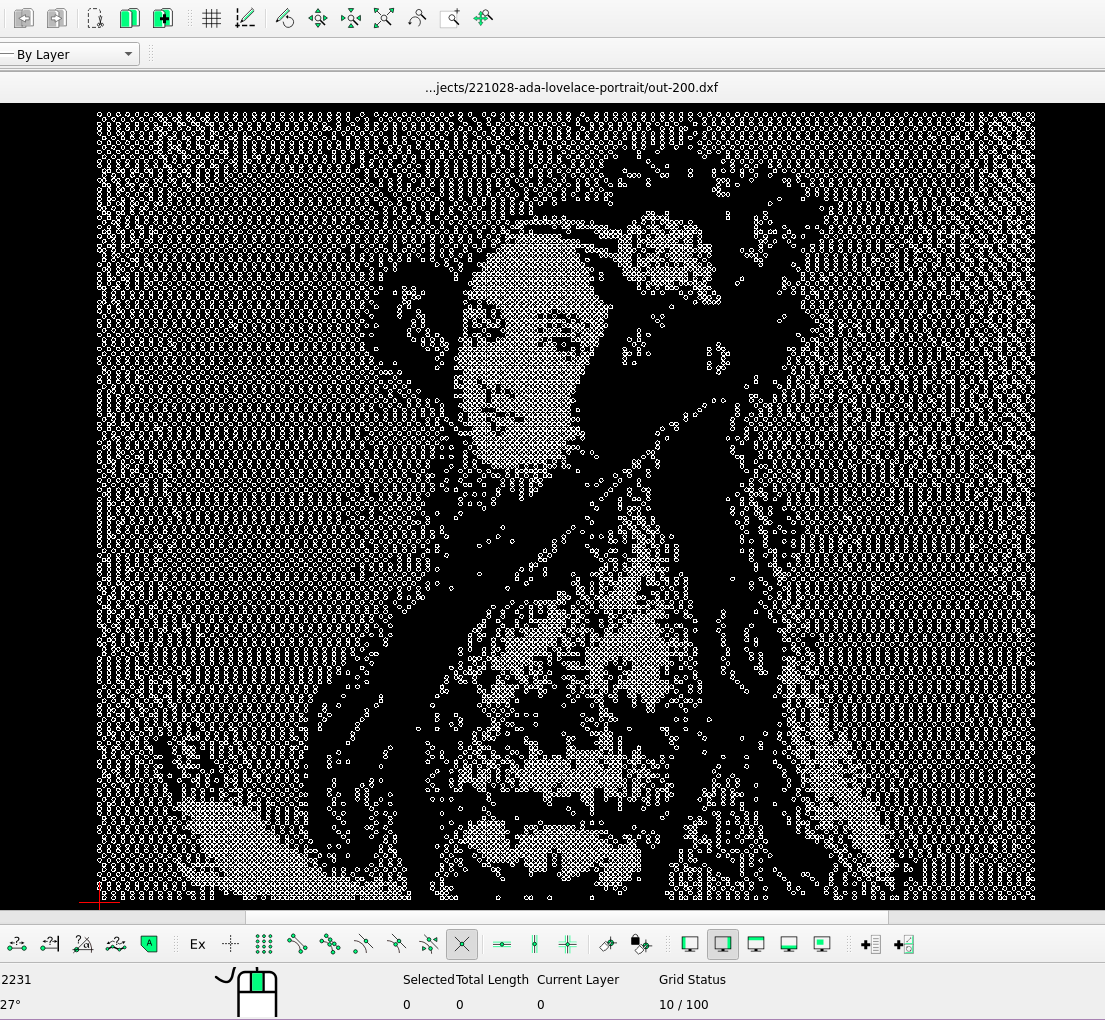Click the 'Grid Status' label
Screen dimensions: 1105x1020
[x=692, y=979]
